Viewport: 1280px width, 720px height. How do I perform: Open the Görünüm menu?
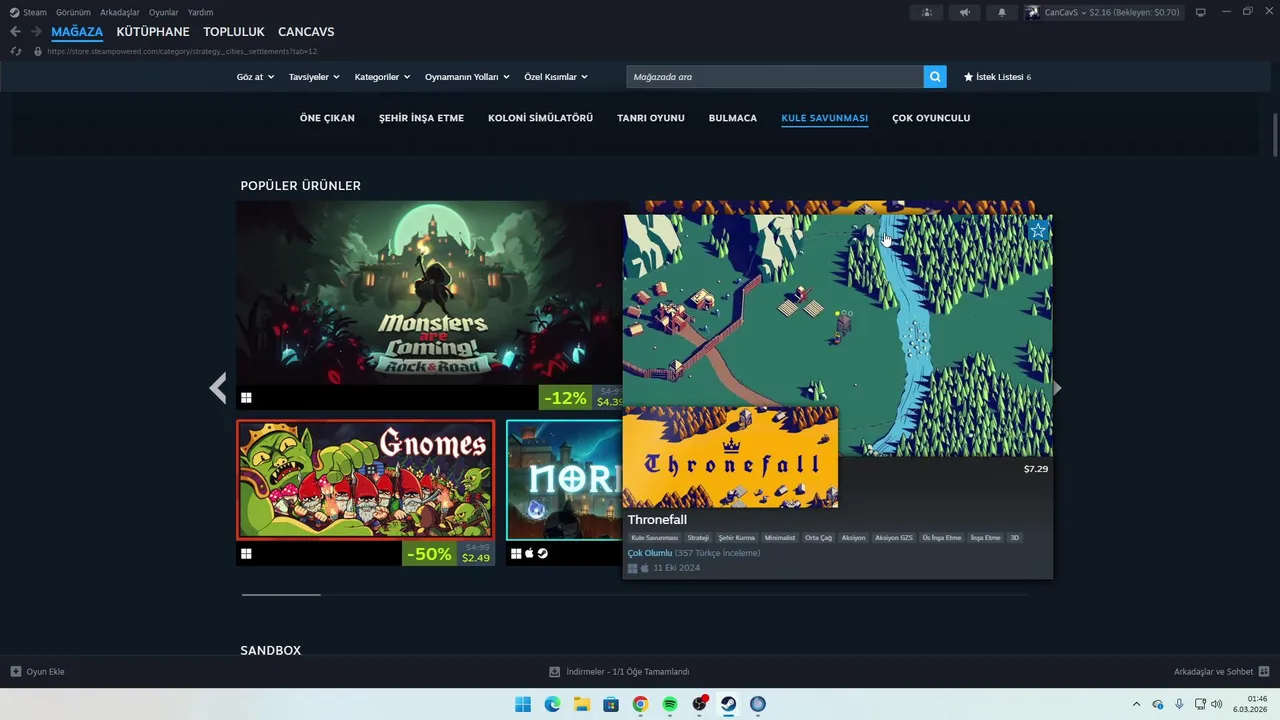pyautogui.click(x=73, y=12)
